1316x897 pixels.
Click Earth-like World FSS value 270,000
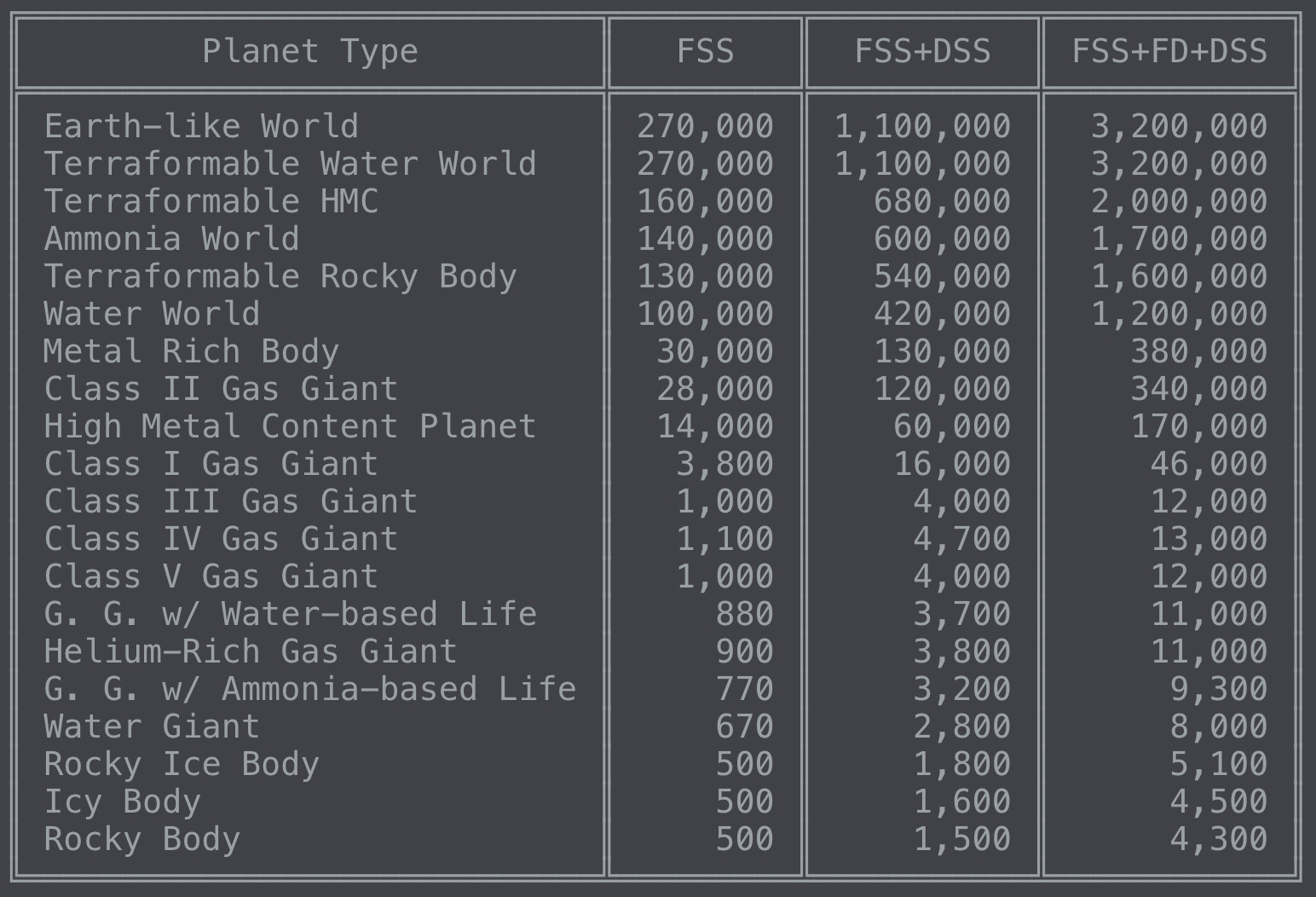click(x=706, y=127)
